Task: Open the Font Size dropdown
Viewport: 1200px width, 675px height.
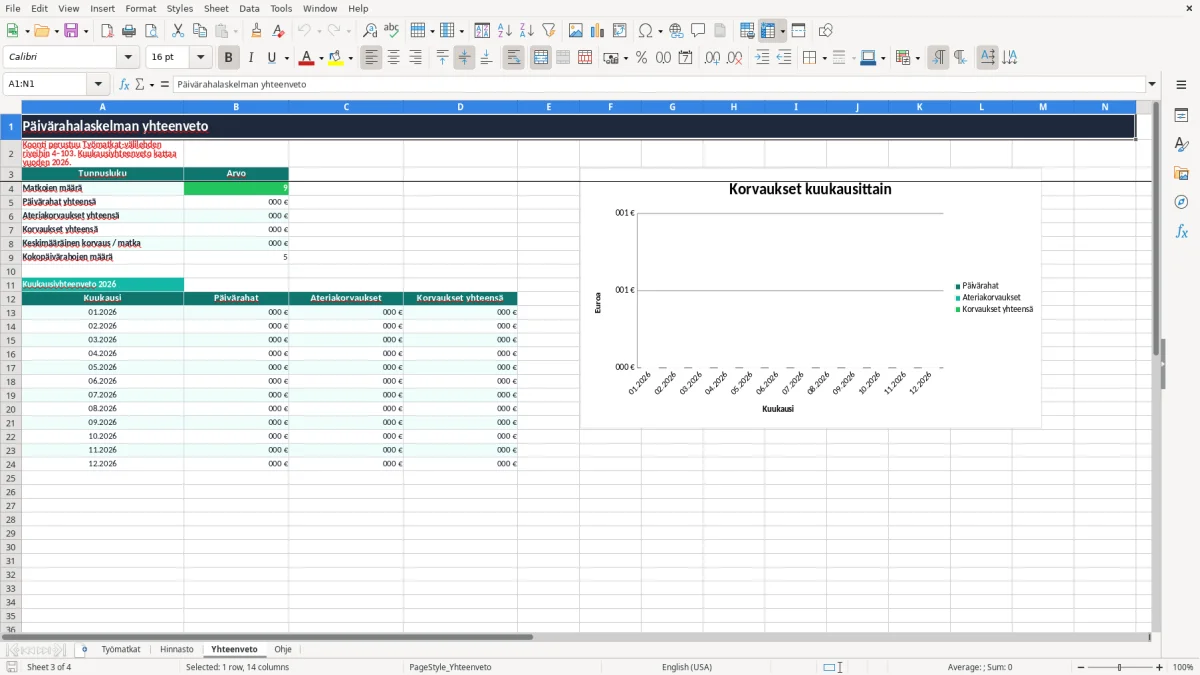Action: pos(201,58)
